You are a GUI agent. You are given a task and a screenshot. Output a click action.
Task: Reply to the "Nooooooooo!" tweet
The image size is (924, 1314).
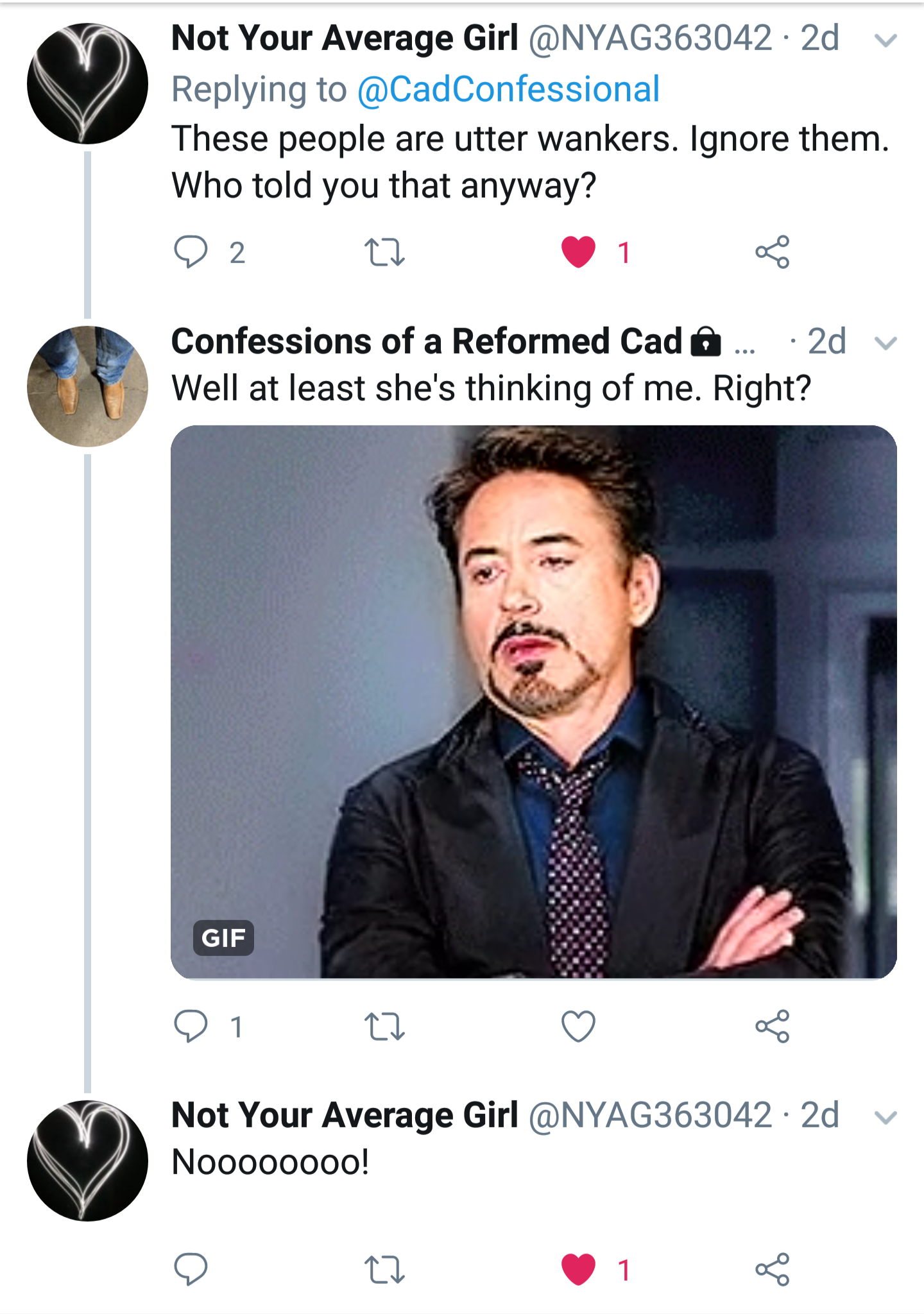[191, 1269]
